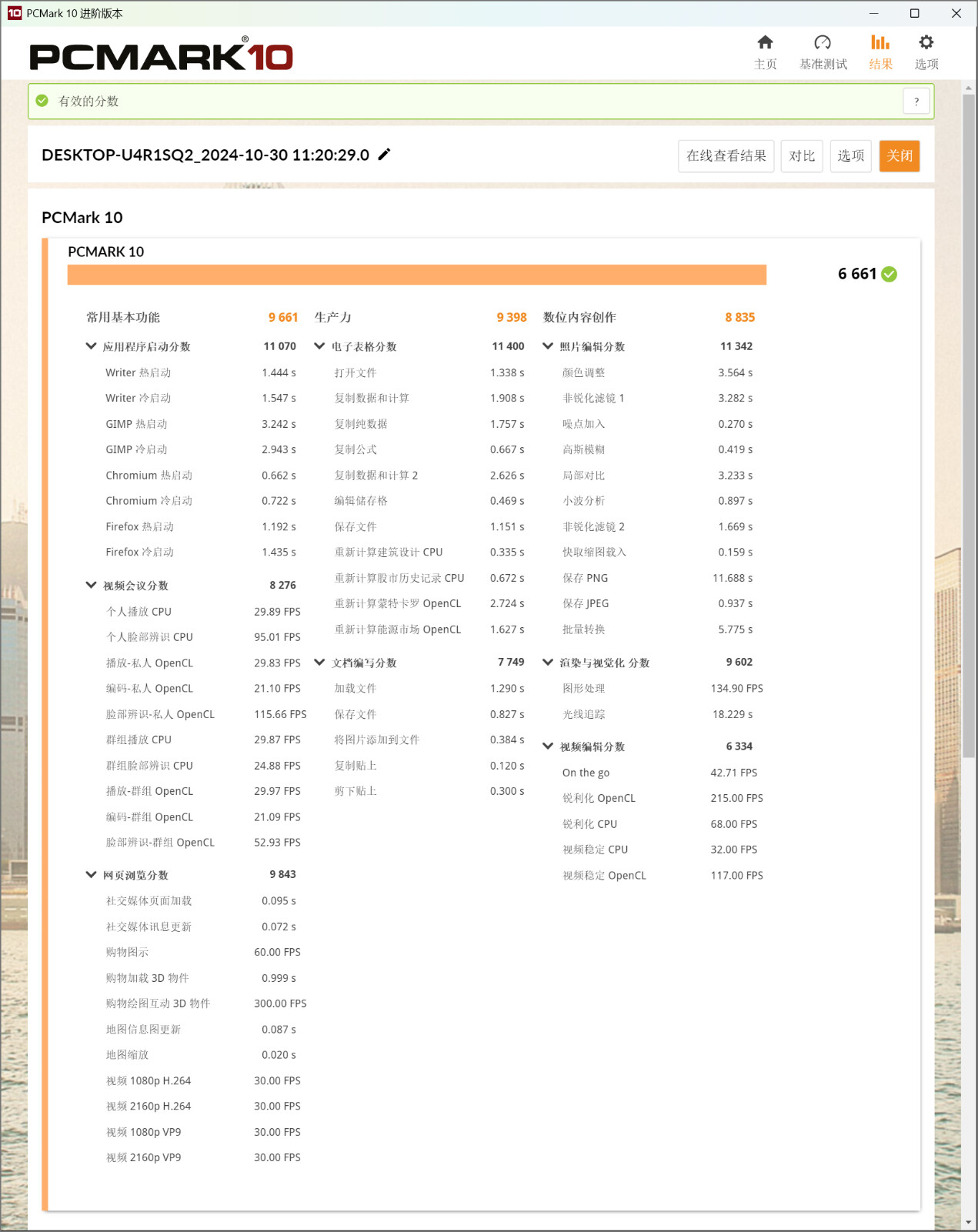The height and width of the screenshot is (1232, 978).
Task: Click pencil icon to rename result
Action: click(x=385, y=155)
